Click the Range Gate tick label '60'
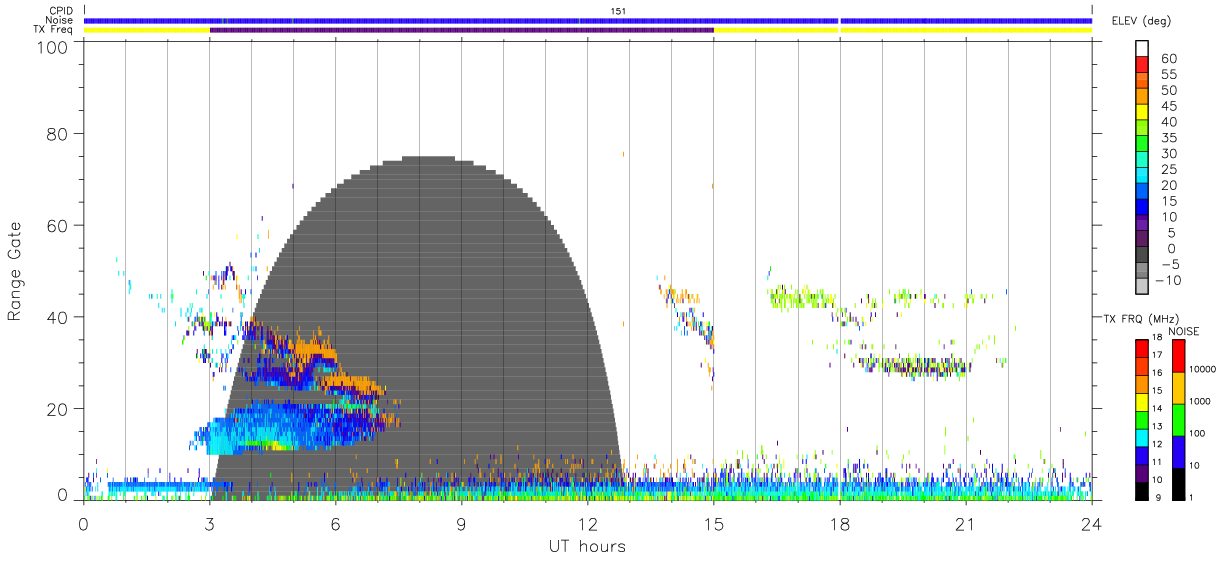This screenshot has width=1228, height=567. [x=59, y=225]
